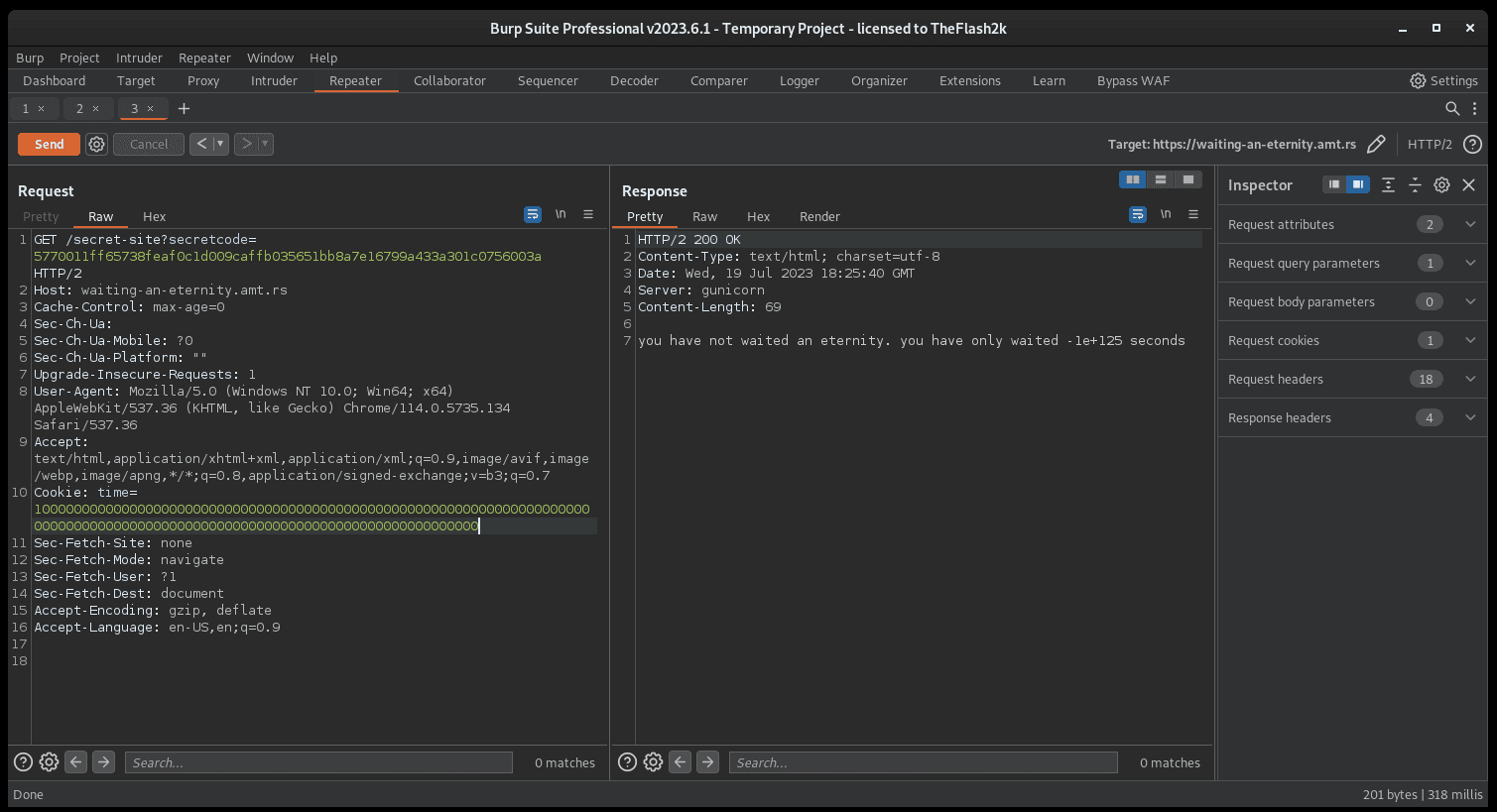1497x812 pixels.
Task: Switch to side-by-side response layout
Action: pos(1132,179)
